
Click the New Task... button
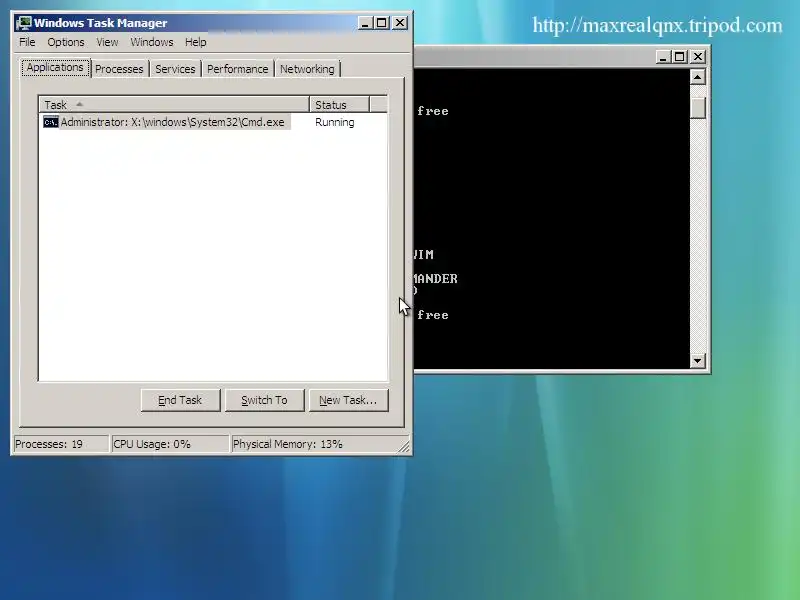point(348,400)
